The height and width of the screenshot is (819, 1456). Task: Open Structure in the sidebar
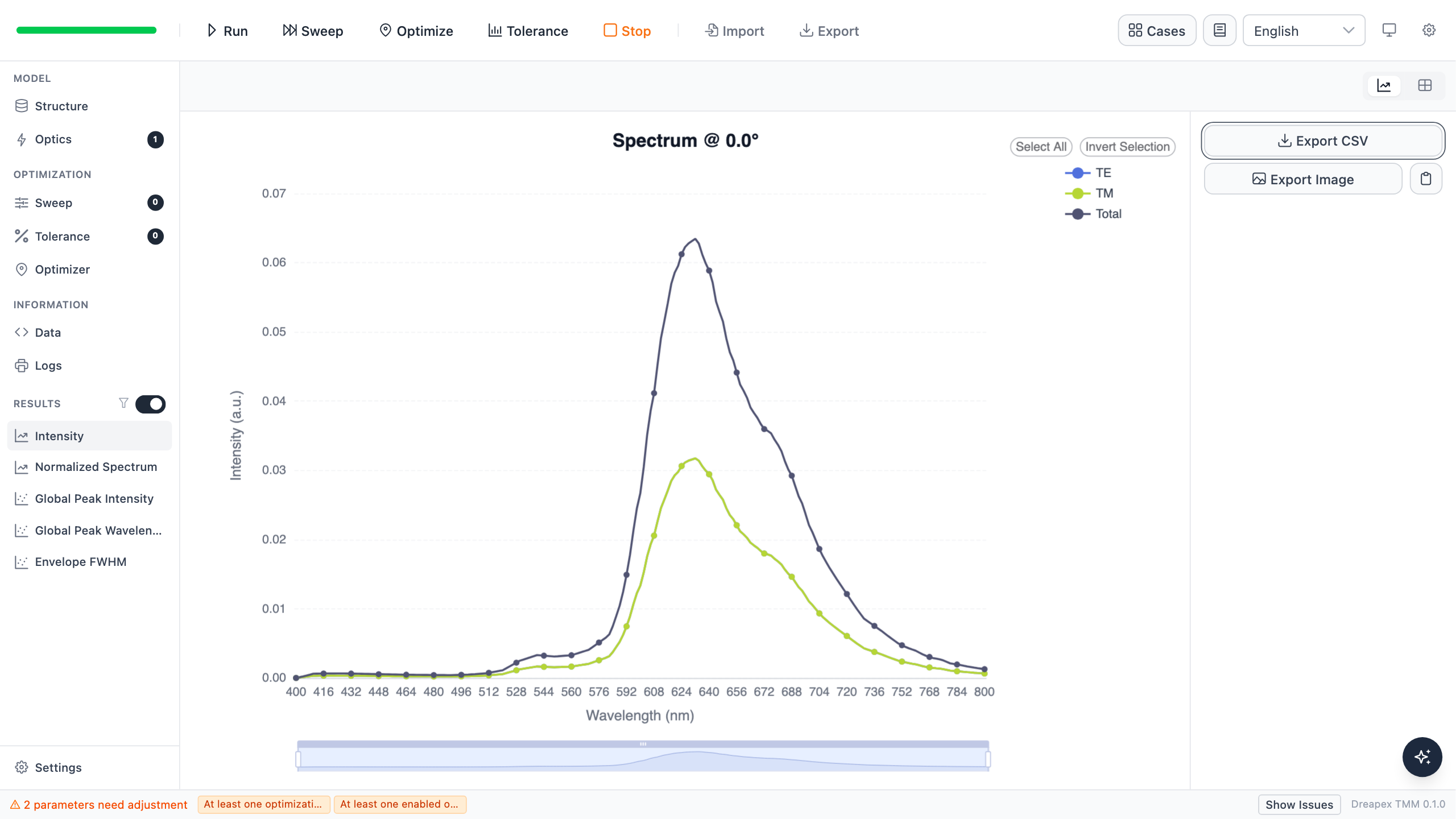89,106
